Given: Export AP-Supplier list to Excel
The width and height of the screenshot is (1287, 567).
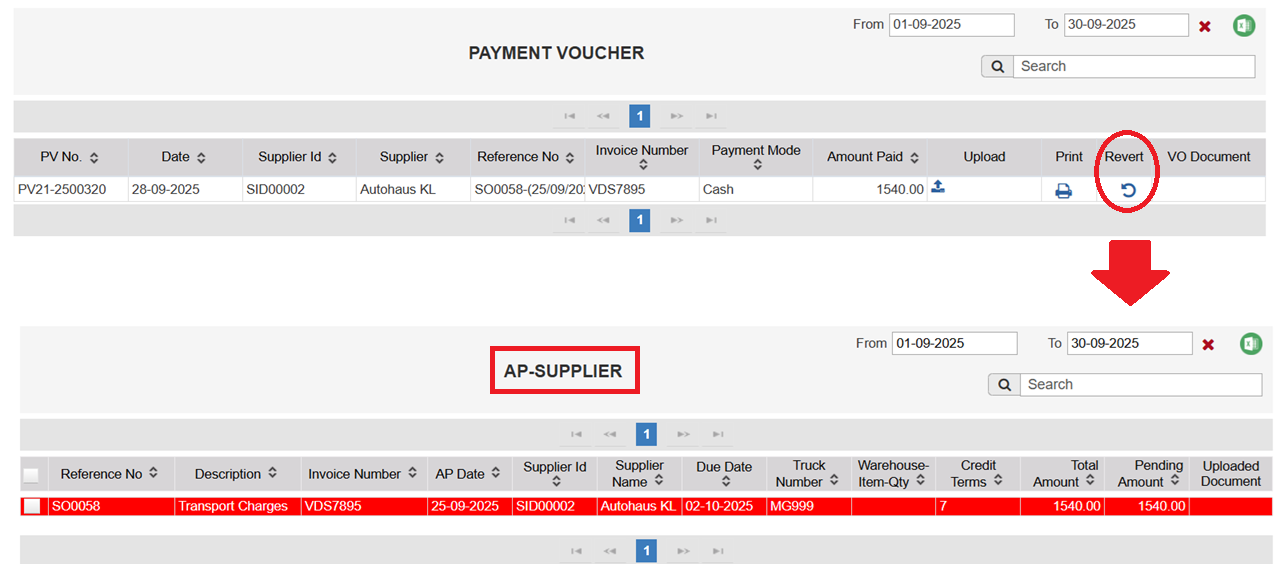Looking at the screenshot, I should click(1251, 344).
